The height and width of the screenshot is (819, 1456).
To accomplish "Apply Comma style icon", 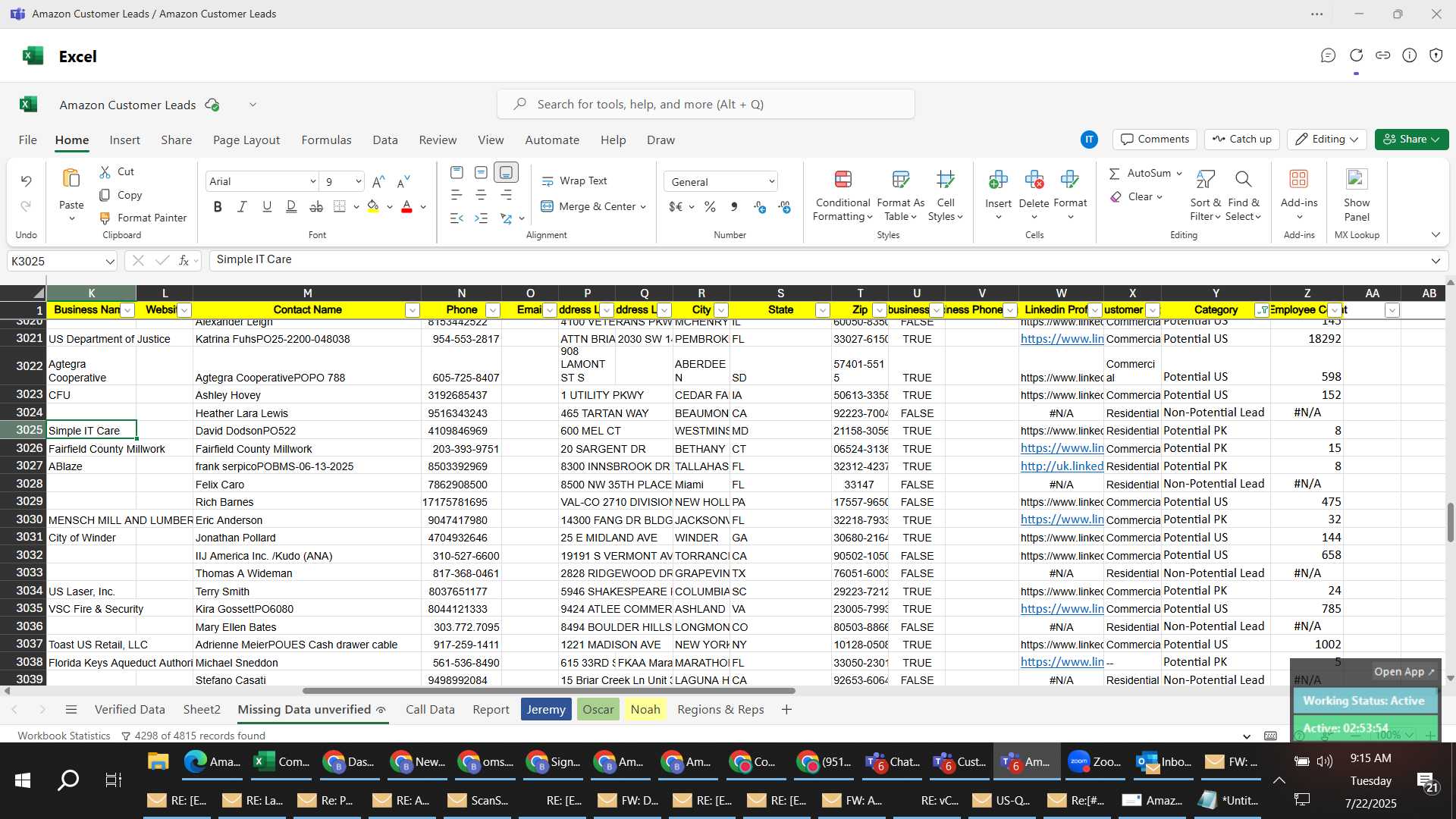I will tap(733, 206).
